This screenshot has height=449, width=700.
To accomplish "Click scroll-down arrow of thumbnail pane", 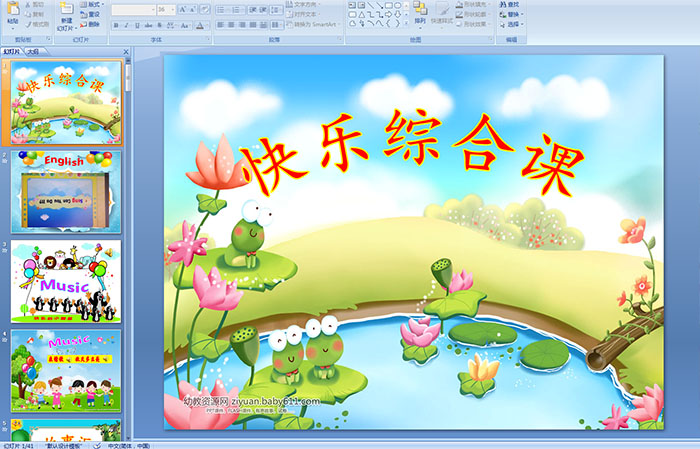I will (128, 438).
